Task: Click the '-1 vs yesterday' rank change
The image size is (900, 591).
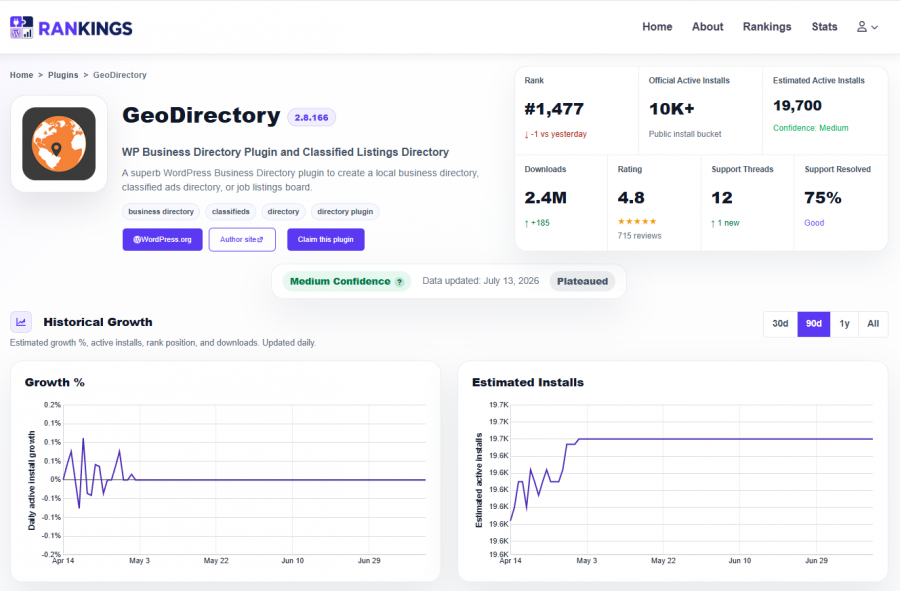Action: (x=555, y=134)
